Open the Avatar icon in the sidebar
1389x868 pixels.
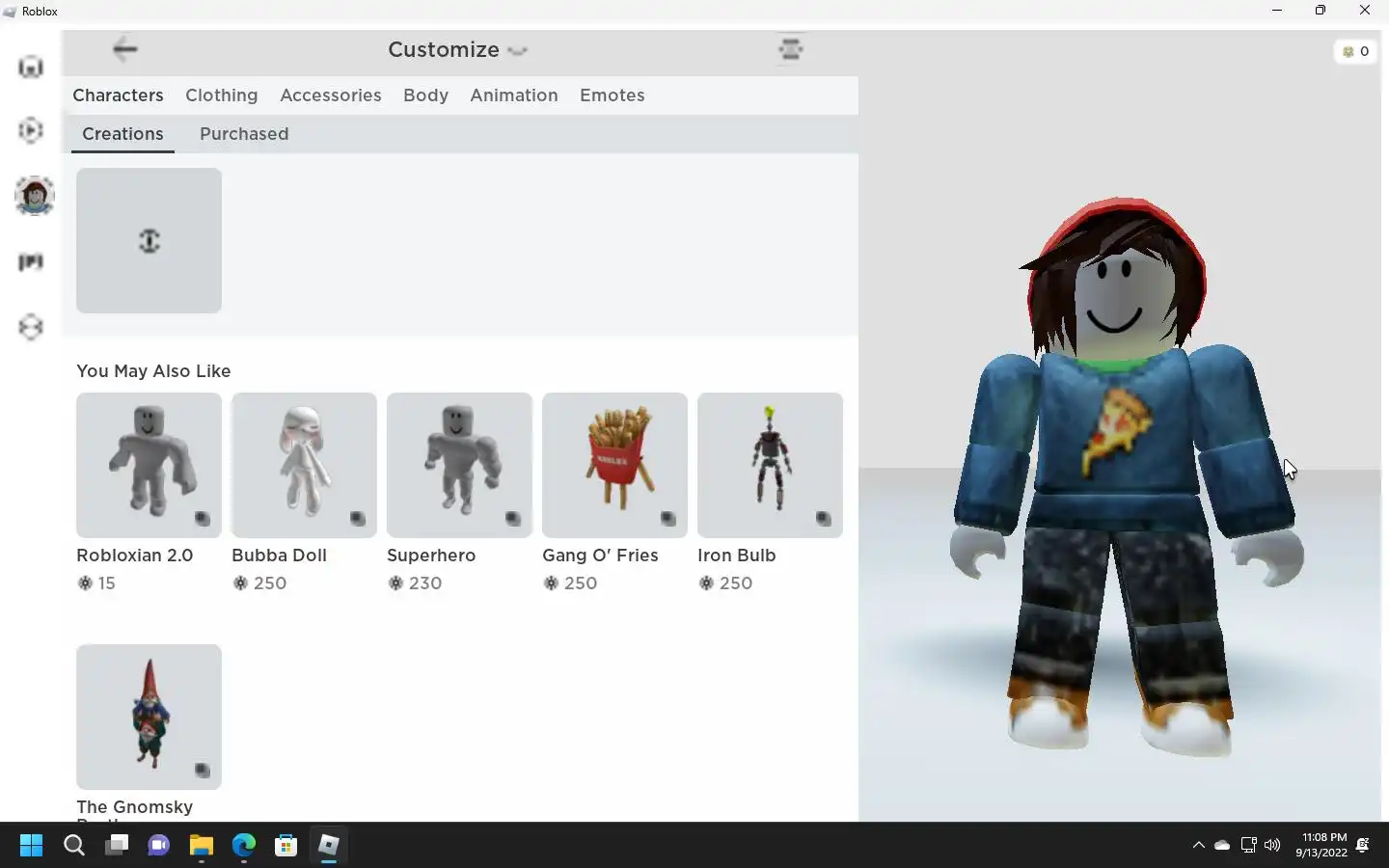click(35, 196)
